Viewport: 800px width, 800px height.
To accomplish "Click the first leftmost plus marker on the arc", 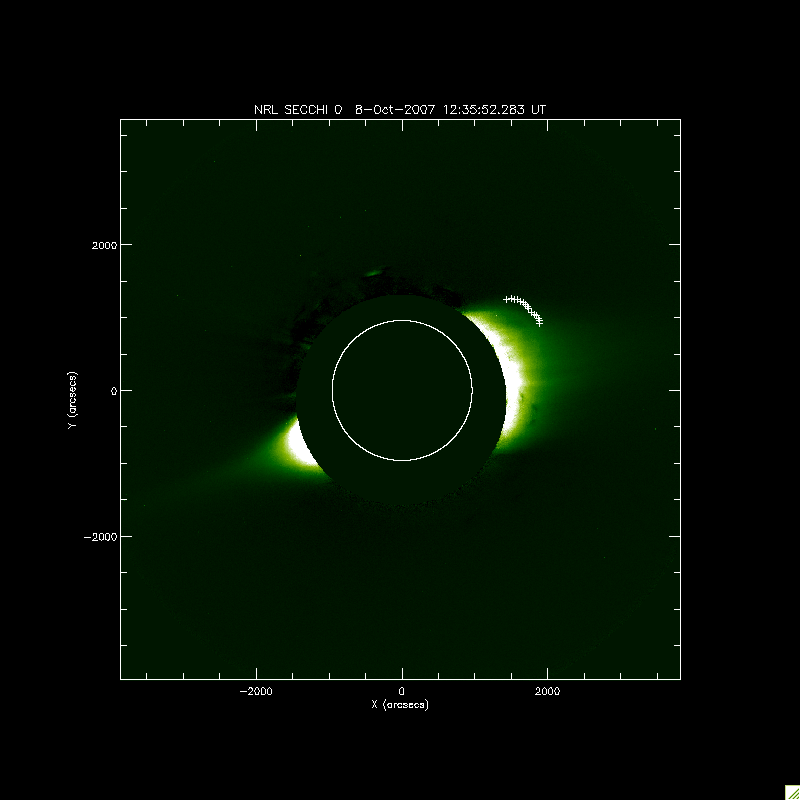I will (x=506, y=299).
